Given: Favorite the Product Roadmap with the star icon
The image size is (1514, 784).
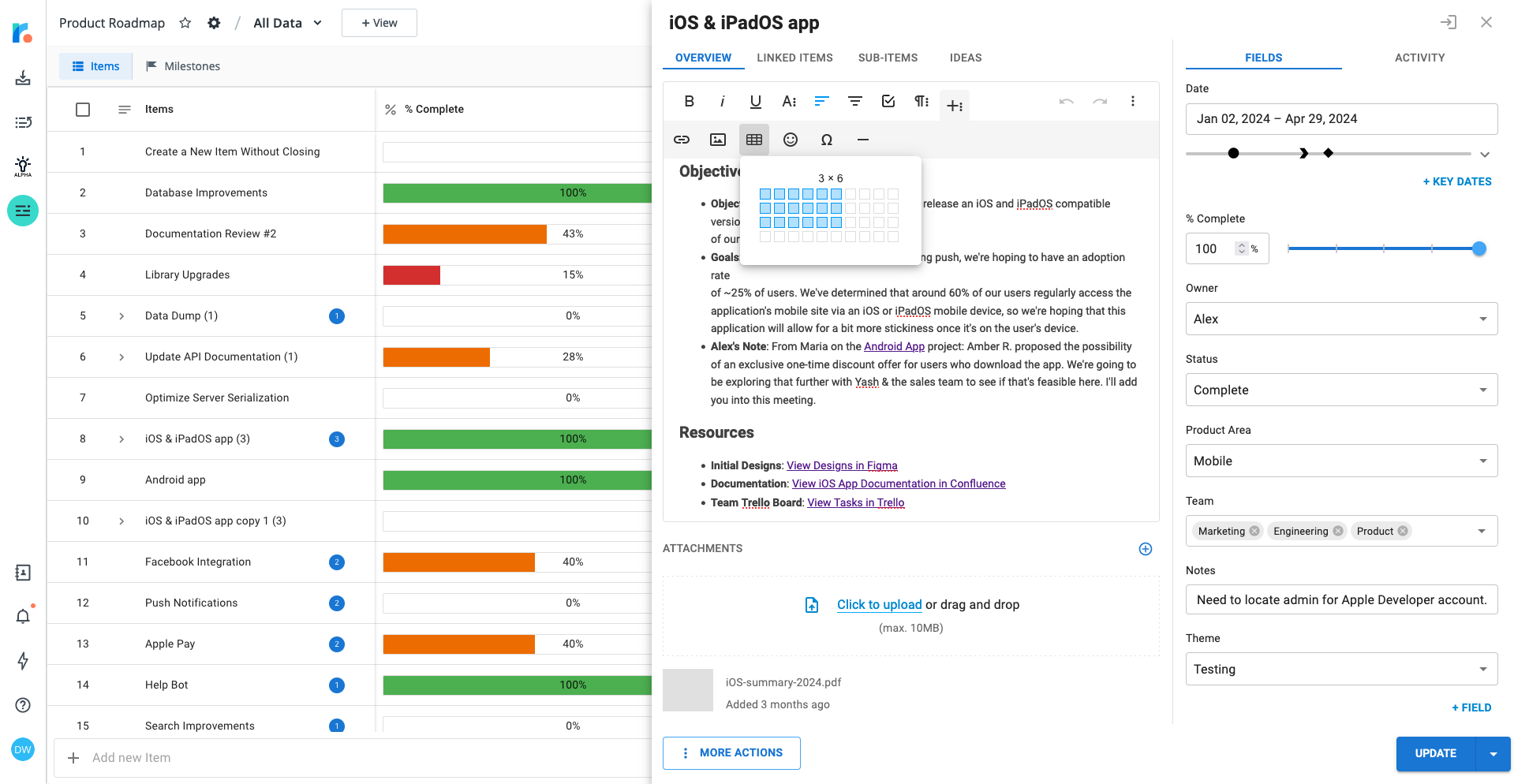Looking at the screenshot, I should point(185,23).
